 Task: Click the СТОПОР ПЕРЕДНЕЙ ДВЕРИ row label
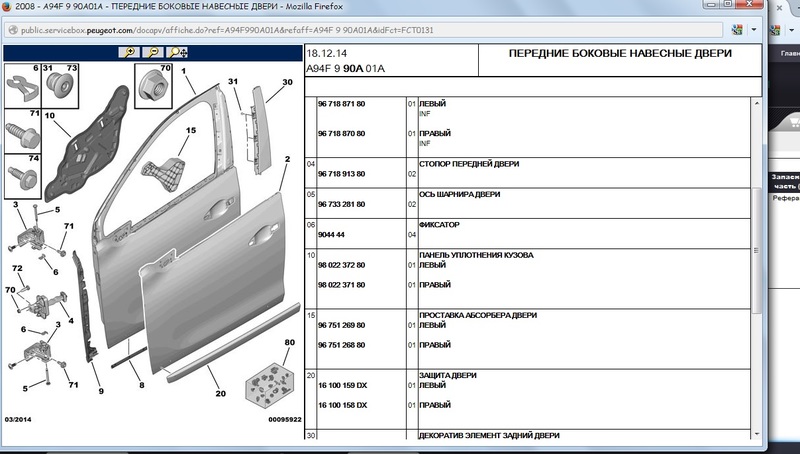coord(469,164)
